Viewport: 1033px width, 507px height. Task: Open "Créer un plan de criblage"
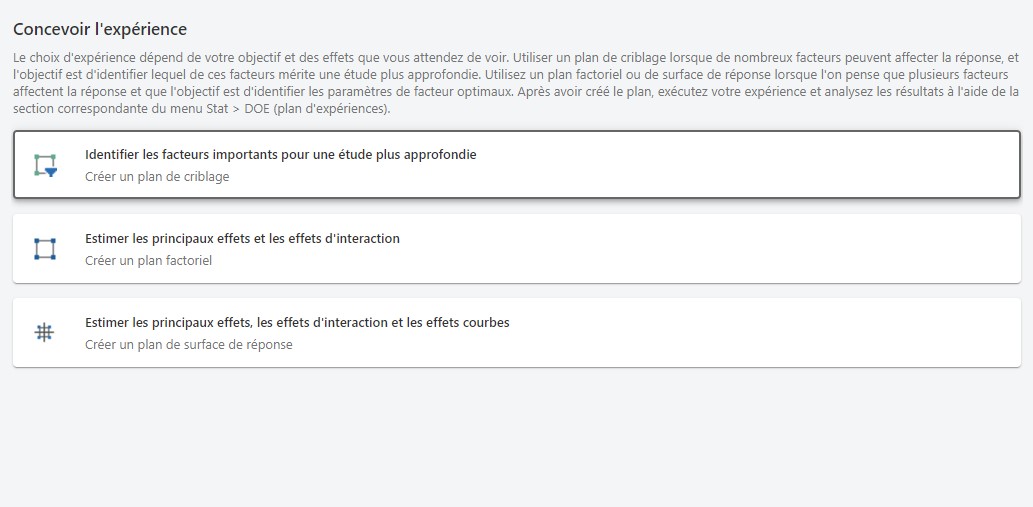pos(157,177)
